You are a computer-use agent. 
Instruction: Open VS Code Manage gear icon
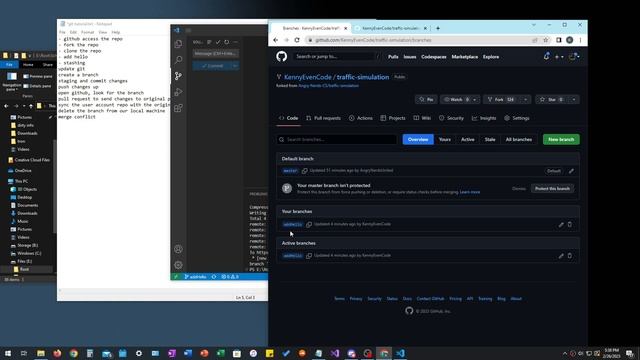point(178,265)
